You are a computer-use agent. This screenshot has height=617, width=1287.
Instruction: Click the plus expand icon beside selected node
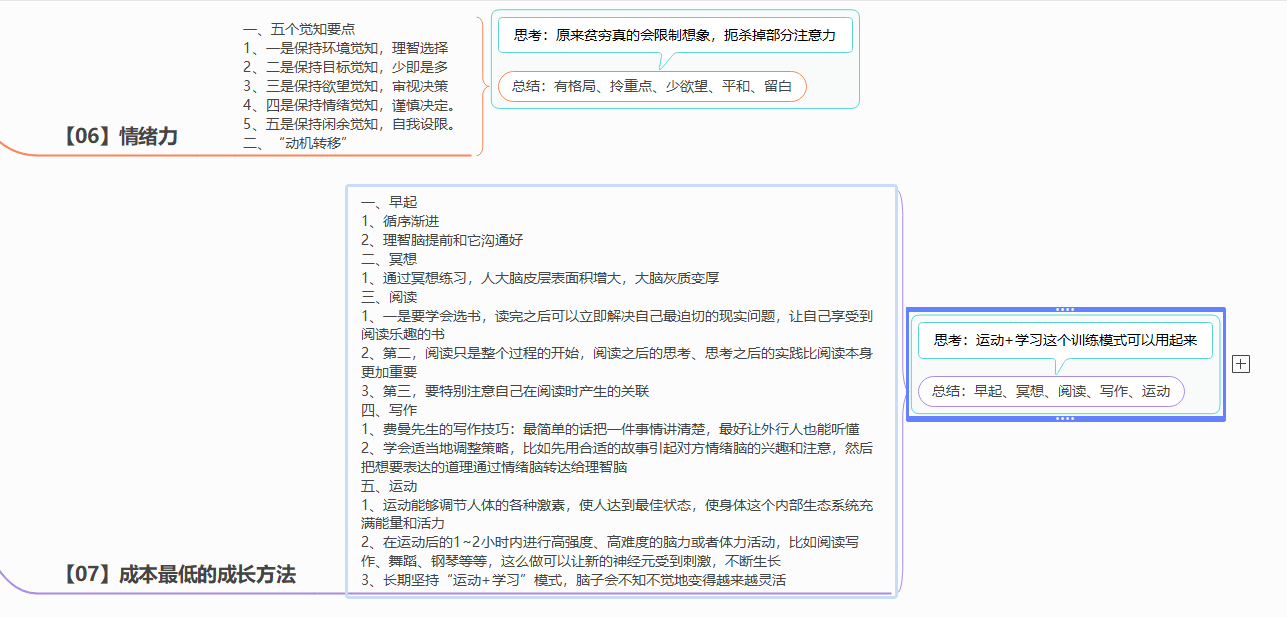tap(1241, 364)
